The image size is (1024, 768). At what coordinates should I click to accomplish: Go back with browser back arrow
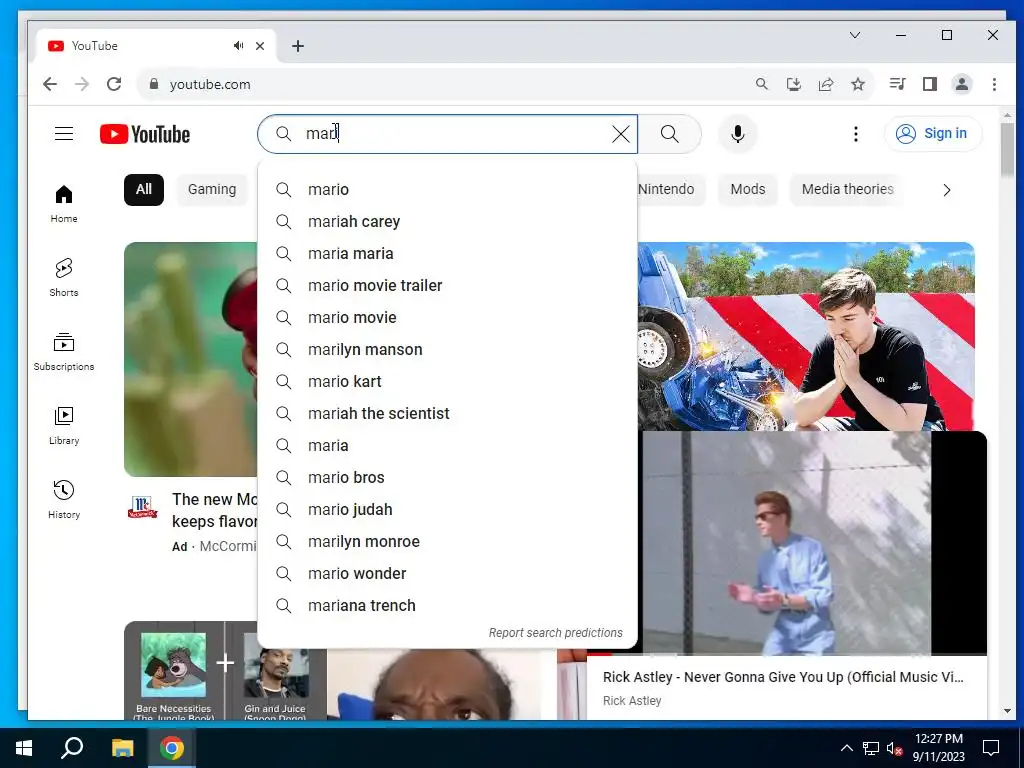point(50,84)
